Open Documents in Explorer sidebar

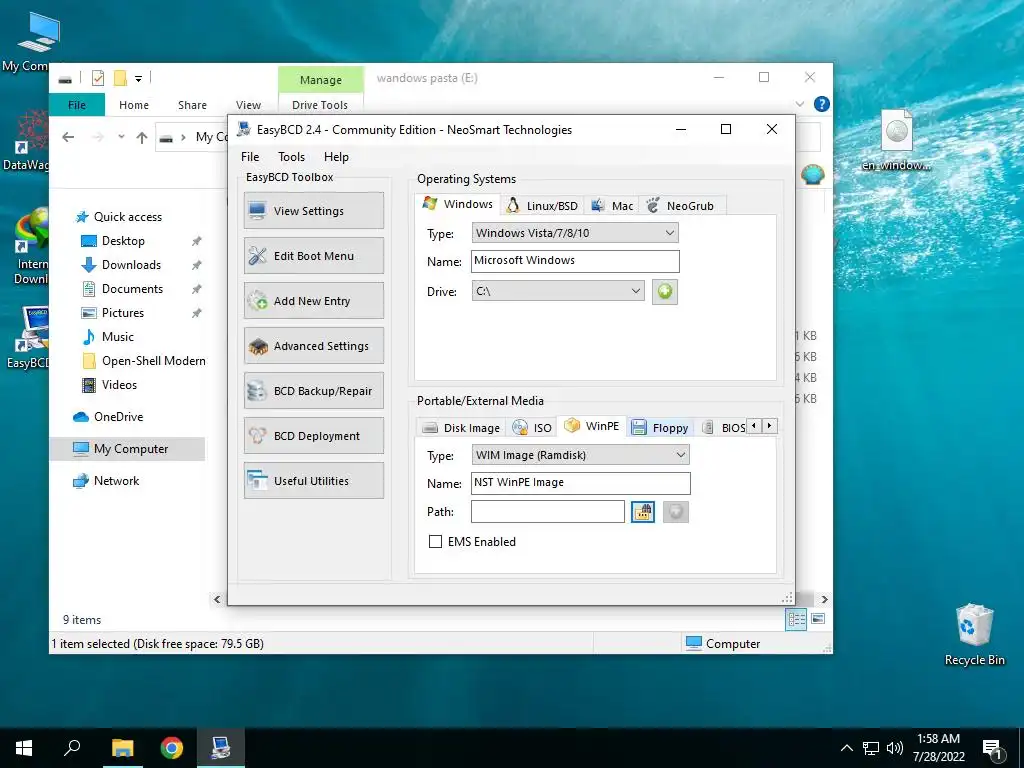tap(132, 289)
